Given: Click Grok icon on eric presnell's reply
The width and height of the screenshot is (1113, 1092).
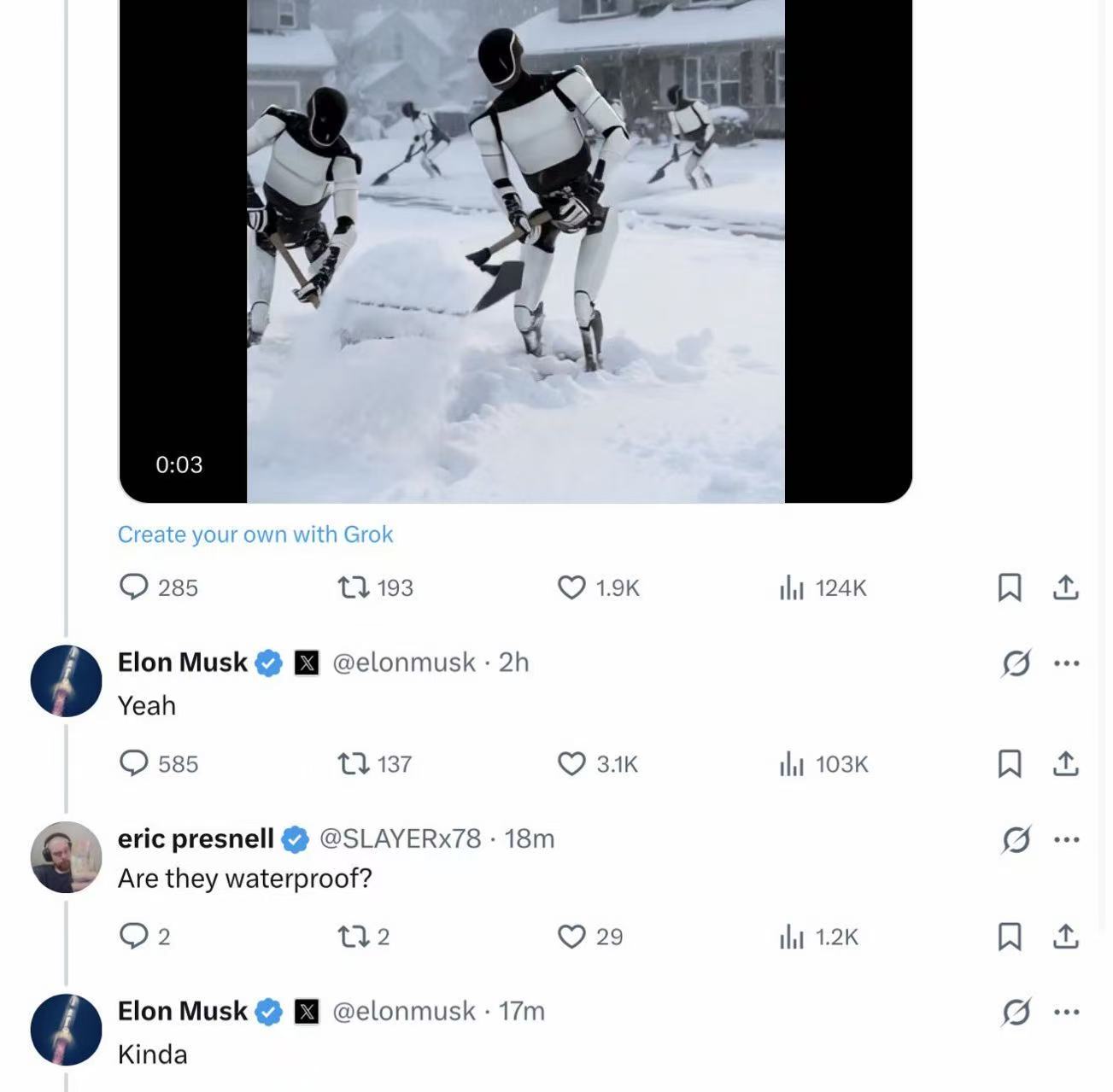Looking at the screenshot, I should [1016, 839].
